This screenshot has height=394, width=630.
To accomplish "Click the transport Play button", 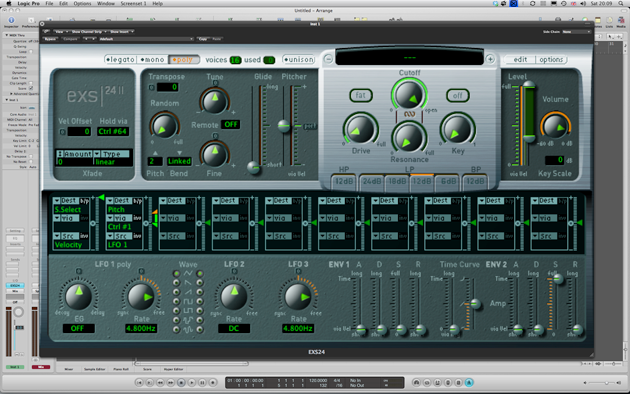I will point(192,382).
